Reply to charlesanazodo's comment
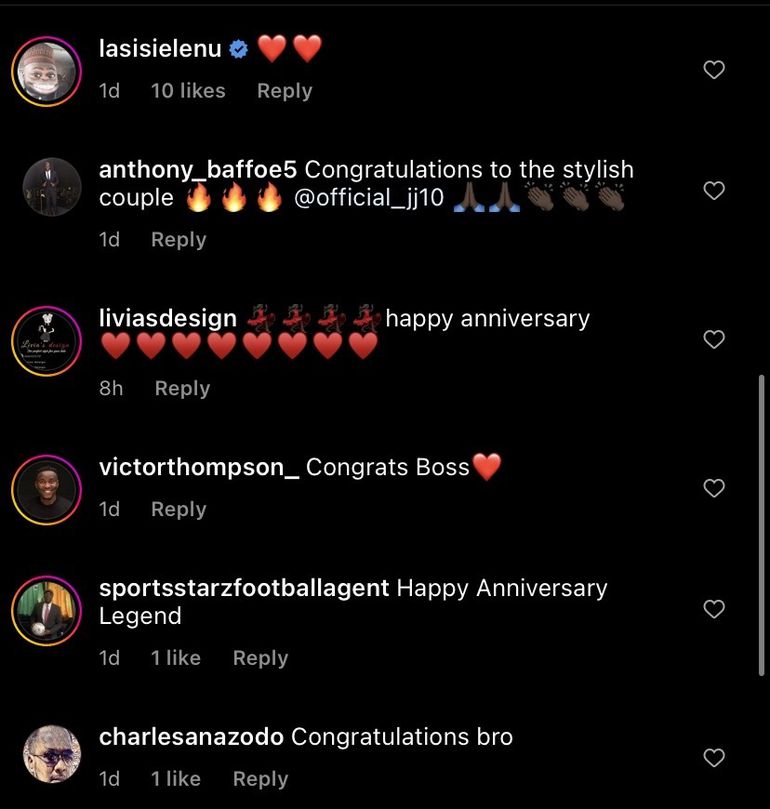The width and height of the screenshot is (770, 809). point(260,779)
